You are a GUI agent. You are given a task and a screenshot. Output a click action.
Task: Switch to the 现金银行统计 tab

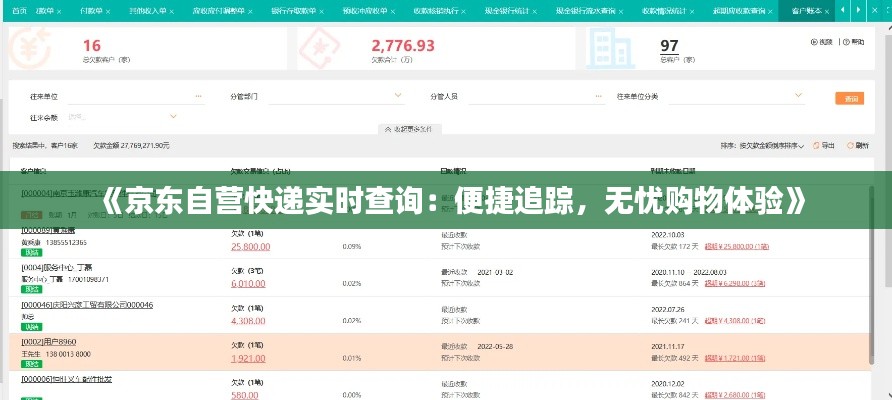click(507, 11)
